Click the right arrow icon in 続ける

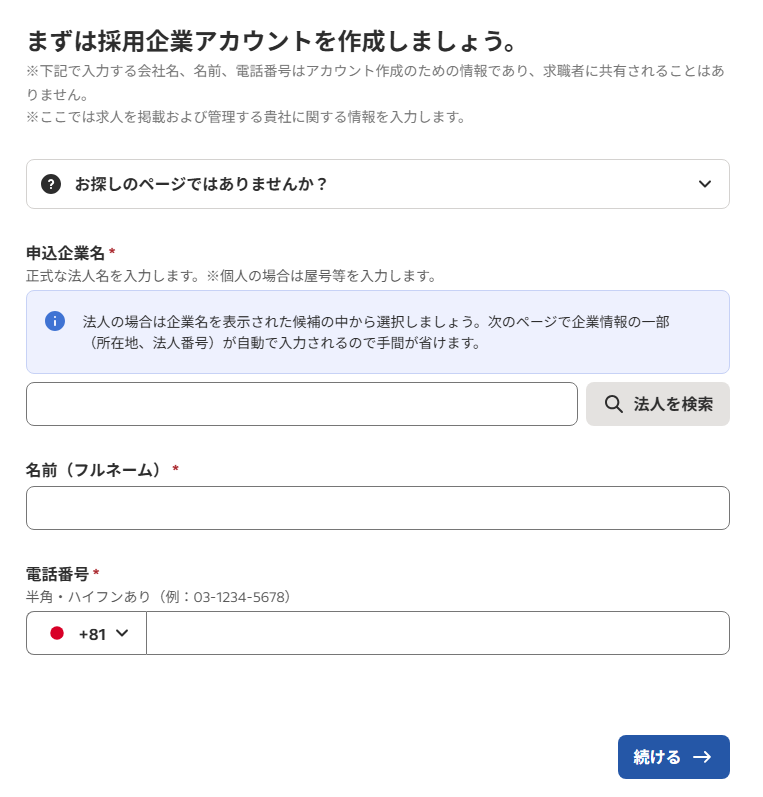[x=703, y=757]
